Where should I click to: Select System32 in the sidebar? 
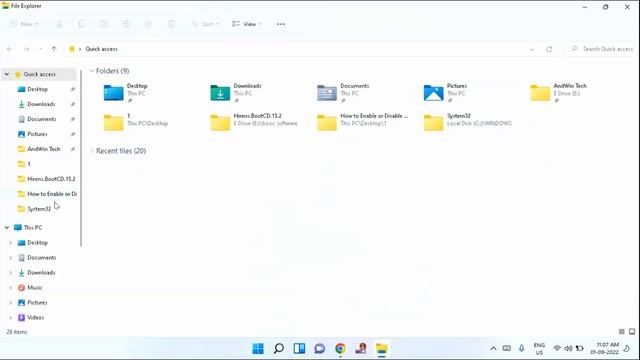pos(39,209)
